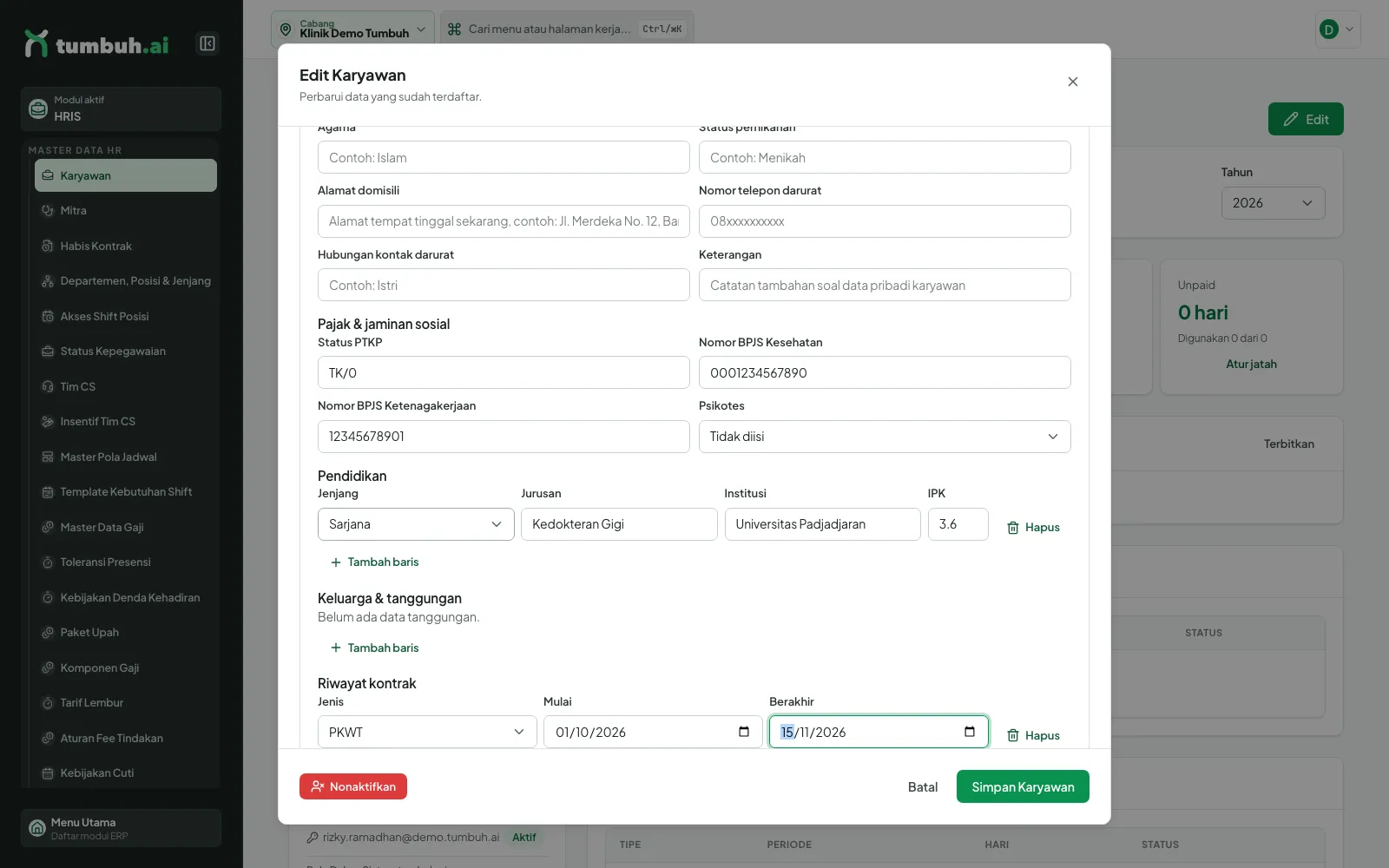The height and width of the screenshot is (868, 1389).
Task: Click the Simpan Karyawan button
Action: (1023, 786)
